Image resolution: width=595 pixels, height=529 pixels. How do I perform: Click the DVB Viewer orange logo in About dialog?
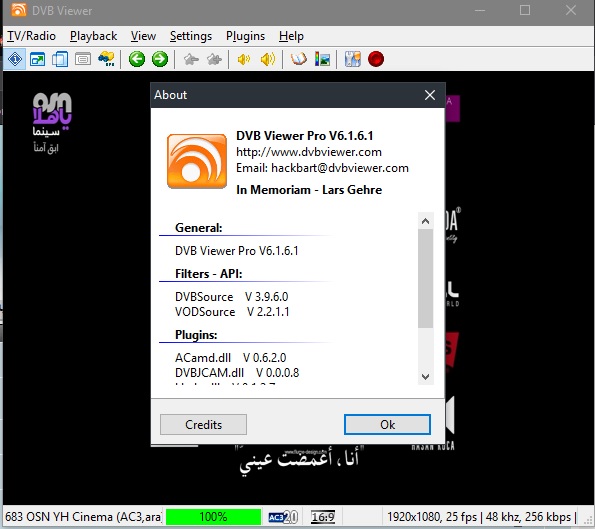(x=197, y=161)
